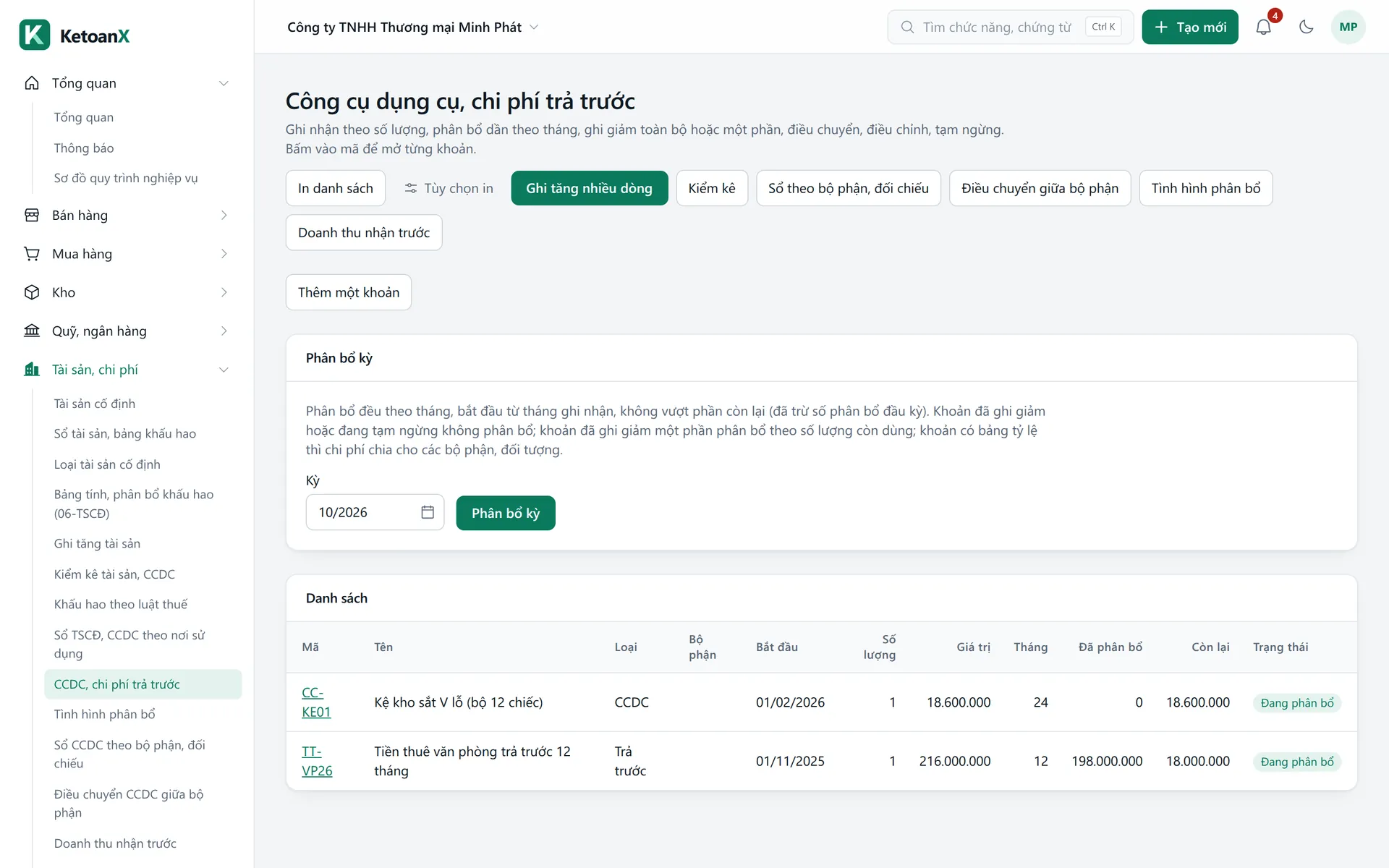
Task: Click the Tài sản, chi phí building icon
Action: 32,370
